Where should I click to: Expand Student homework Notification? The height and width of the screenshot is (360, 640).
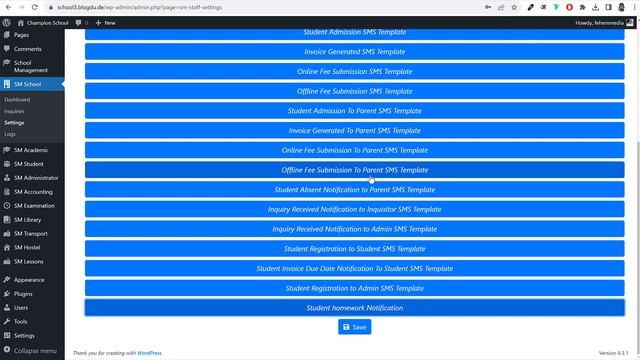pos(354,308)
